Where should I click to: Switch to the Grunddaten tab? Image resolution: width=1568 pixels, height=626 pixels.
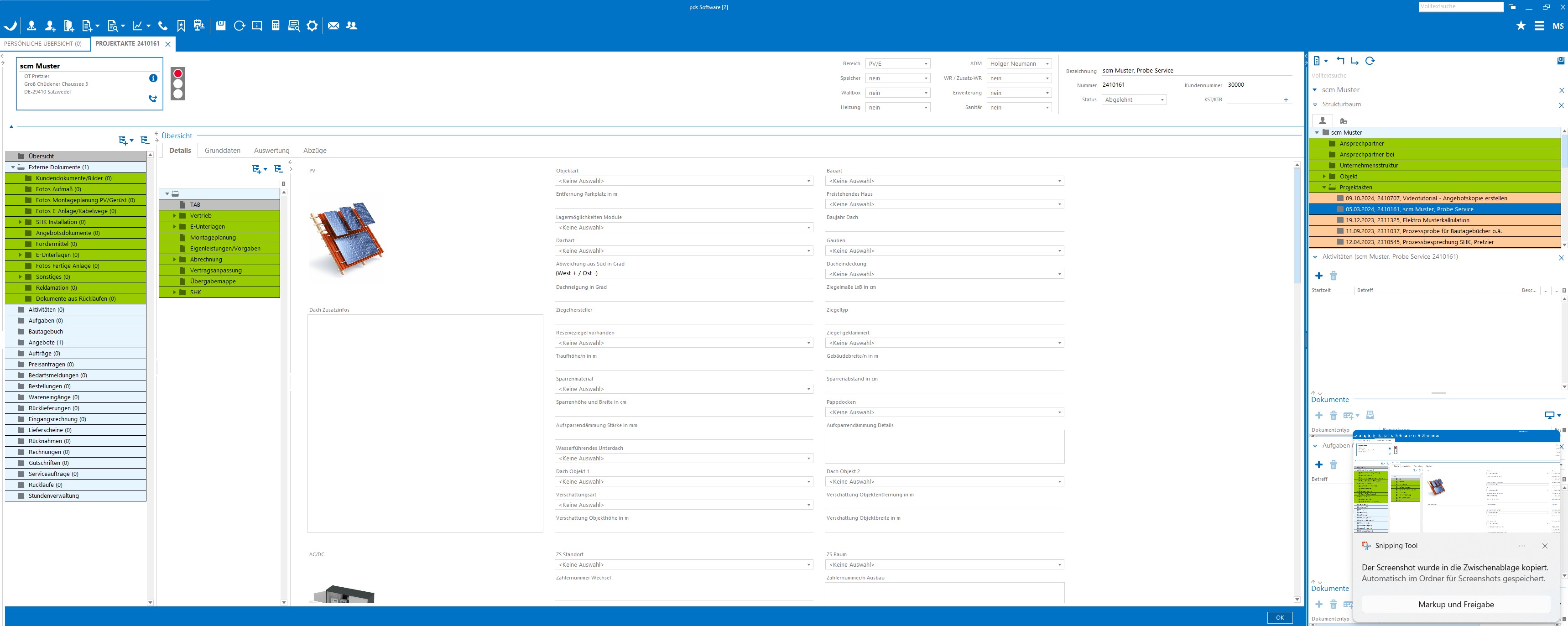(x=222, y=151)
